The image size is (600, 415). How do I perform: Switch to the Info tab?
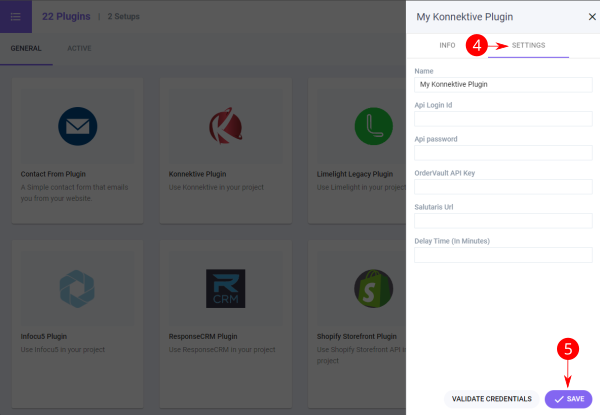tap(447, 46)
